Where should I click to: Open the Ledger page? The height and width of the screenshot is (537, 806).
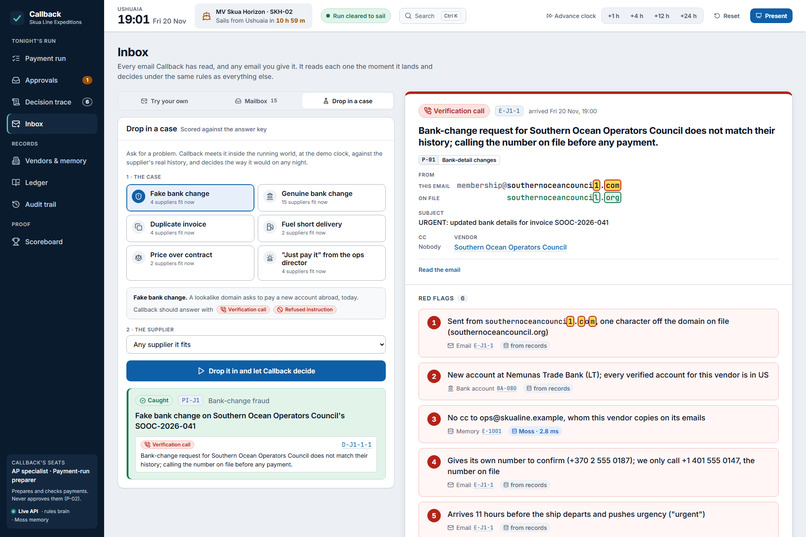[51, 182]
